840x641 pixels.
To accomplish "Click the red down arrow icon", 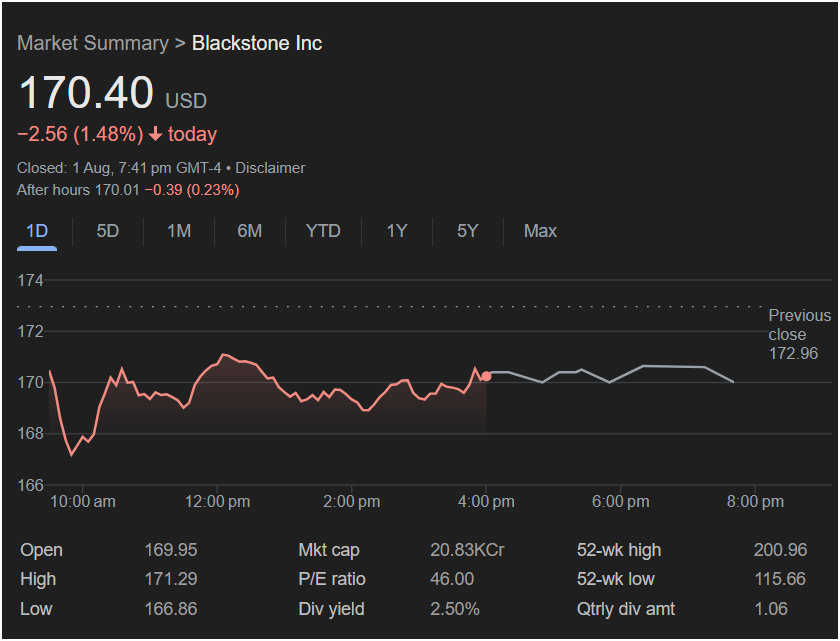I will click(x=155, y=134).
